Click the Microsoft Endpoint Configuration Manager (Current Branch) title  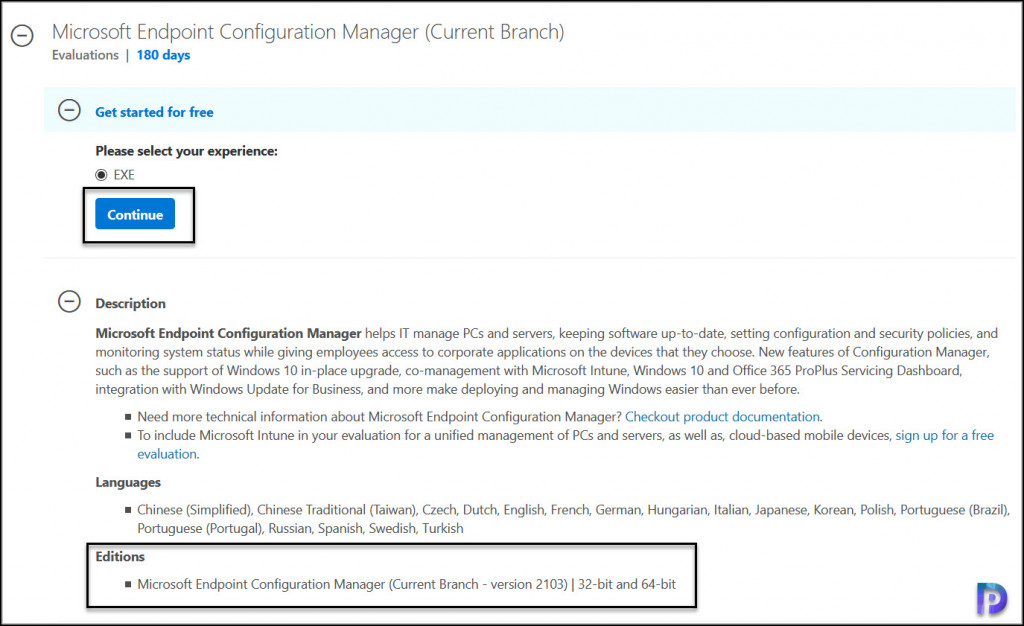pyautogui.click(x=308, y=31)
